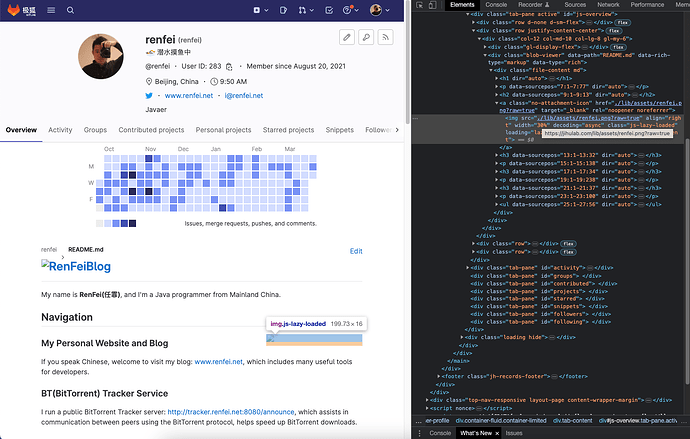Open the drawer Console tab
The image size is (690, 439).
(x=440, y=433)
